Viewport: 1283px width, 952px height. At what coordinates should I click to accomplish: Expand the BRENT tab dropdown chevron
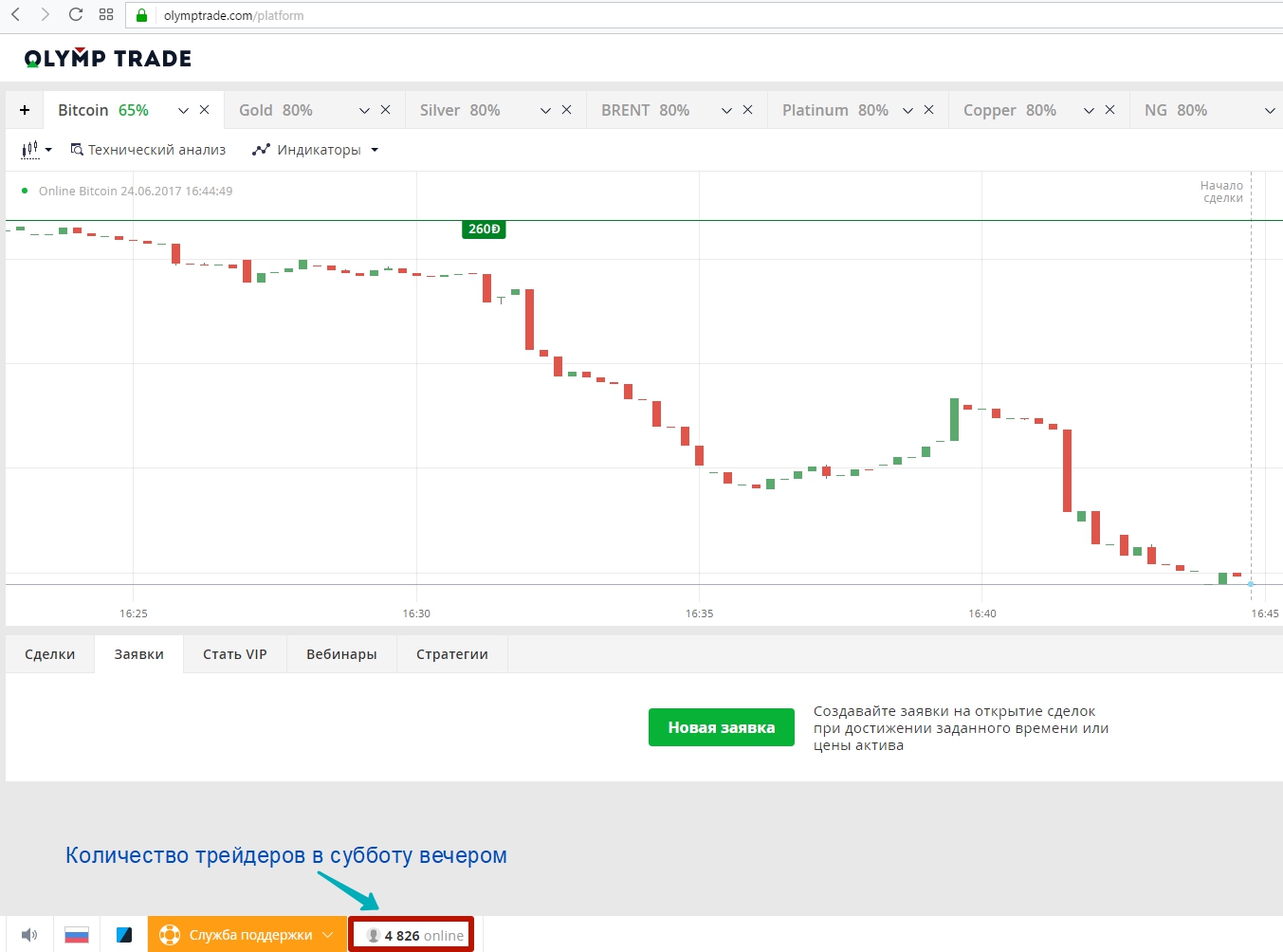tap(726, 111)
